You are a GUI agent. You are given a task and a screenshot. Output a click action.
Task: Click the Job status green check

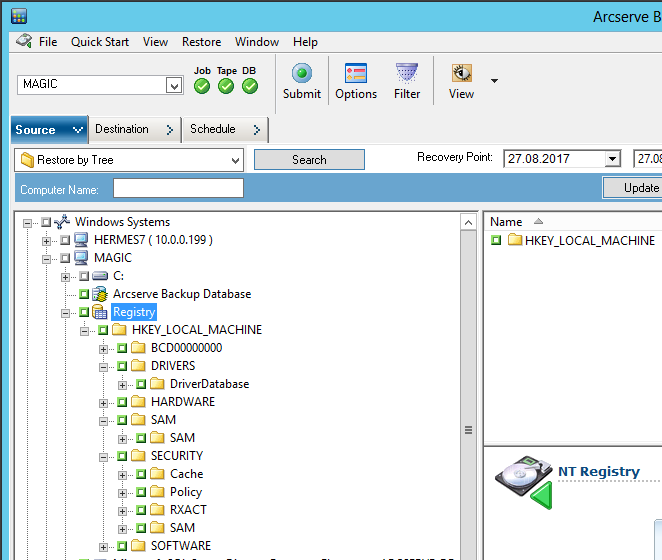(x=202, y=86)
